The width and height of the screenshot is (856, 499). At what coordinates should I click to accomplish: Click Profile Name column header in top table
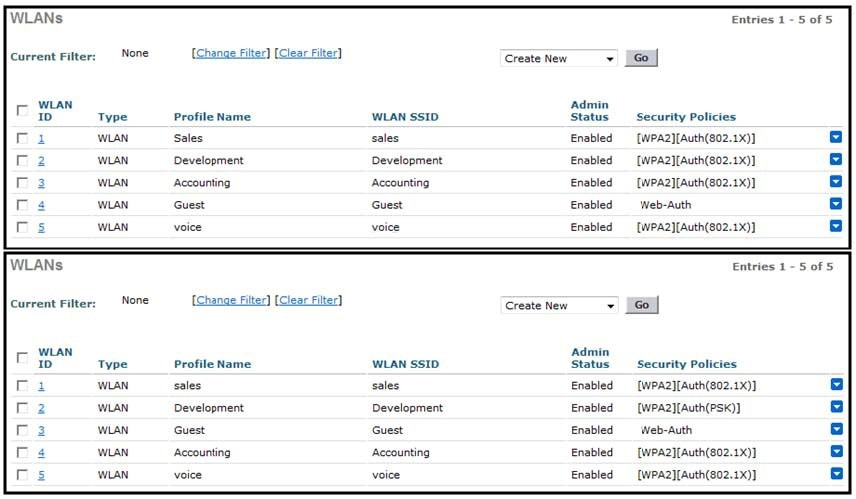[x=212, y=117]
